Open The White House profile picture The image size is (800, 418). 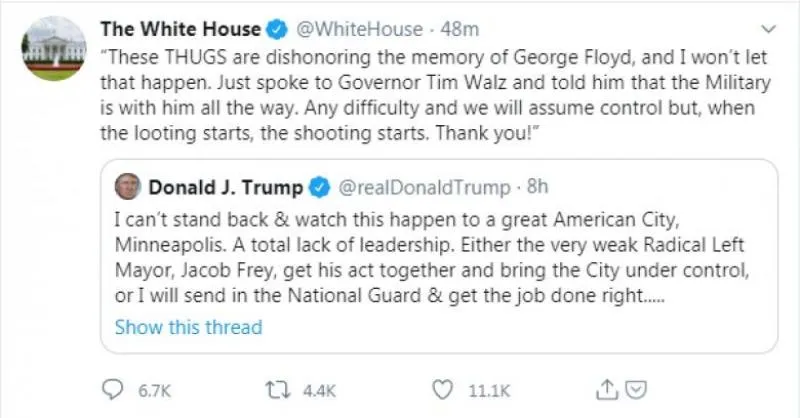tap(53, 47)
